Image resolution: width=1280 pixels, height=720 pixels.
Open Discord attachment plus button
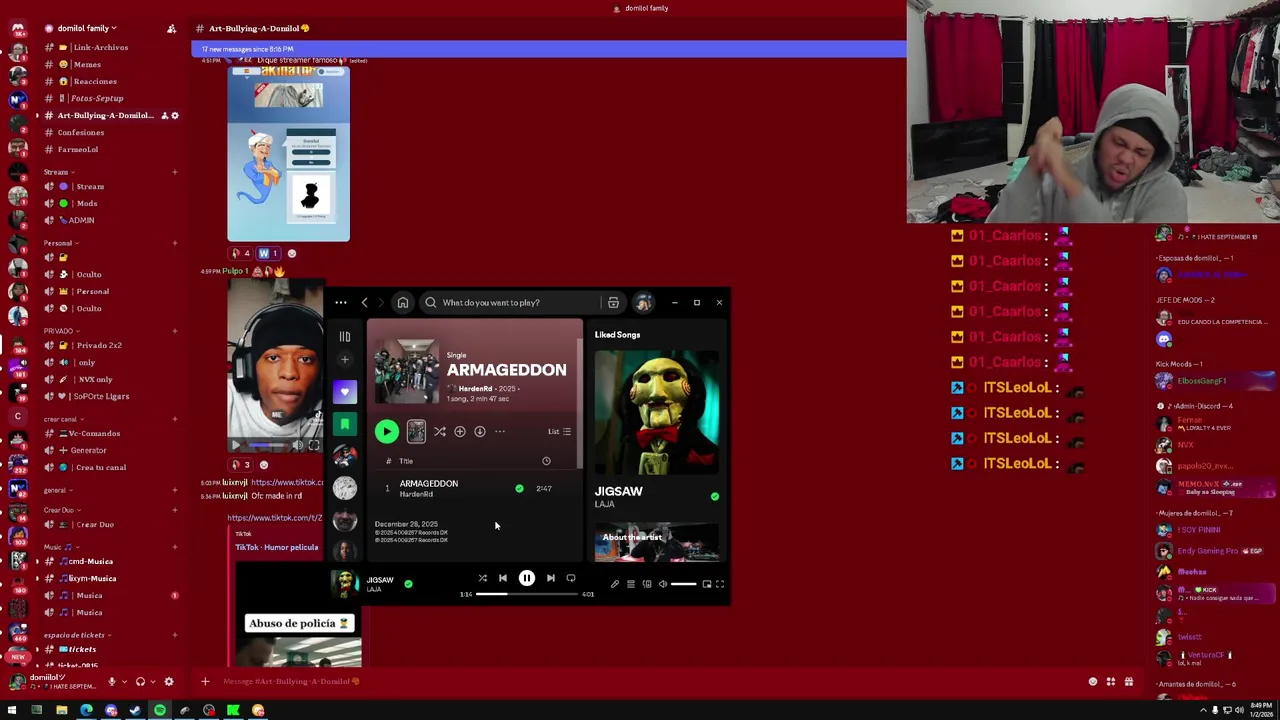(x=205, y=681)
